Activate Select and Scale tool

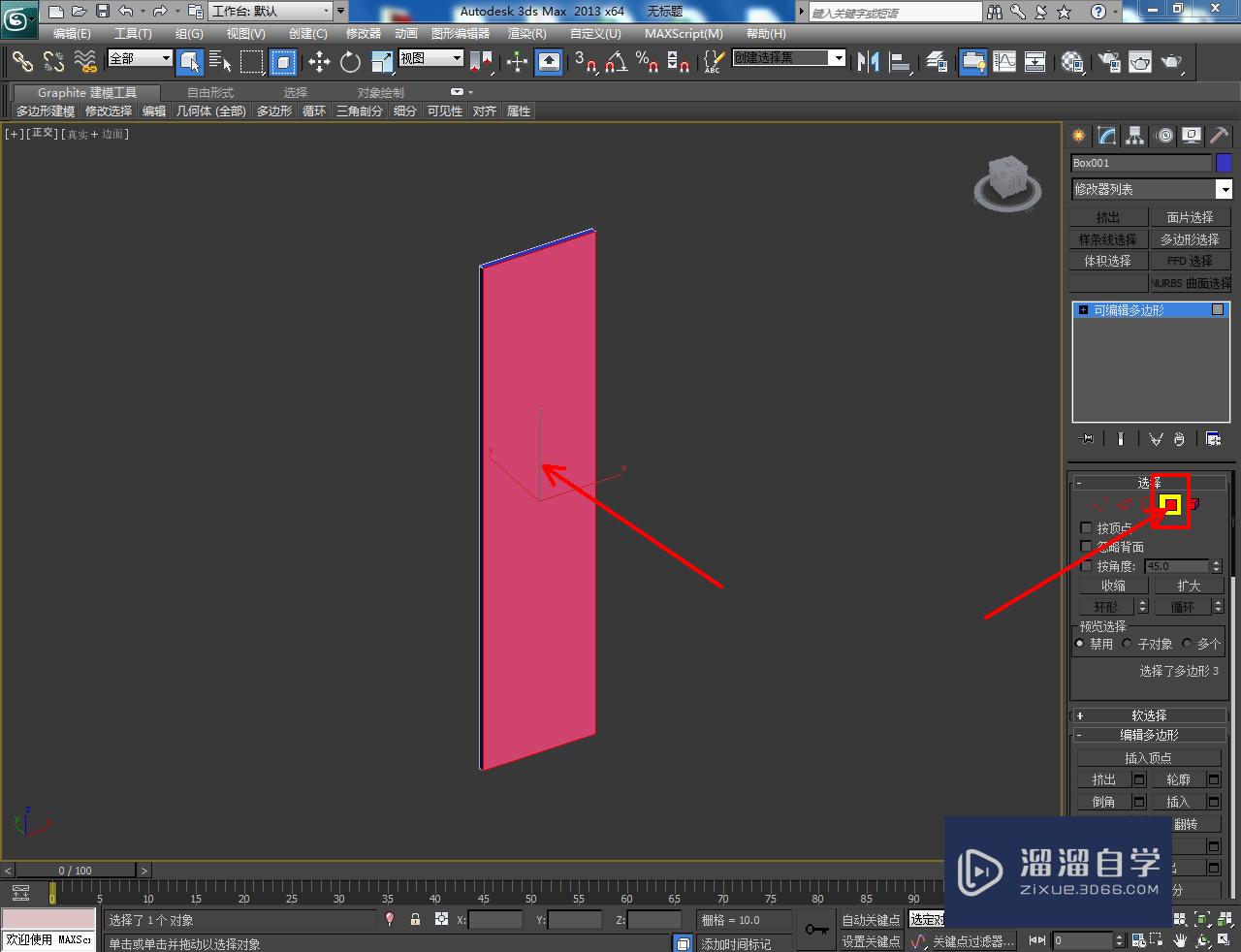click(382, 62)
